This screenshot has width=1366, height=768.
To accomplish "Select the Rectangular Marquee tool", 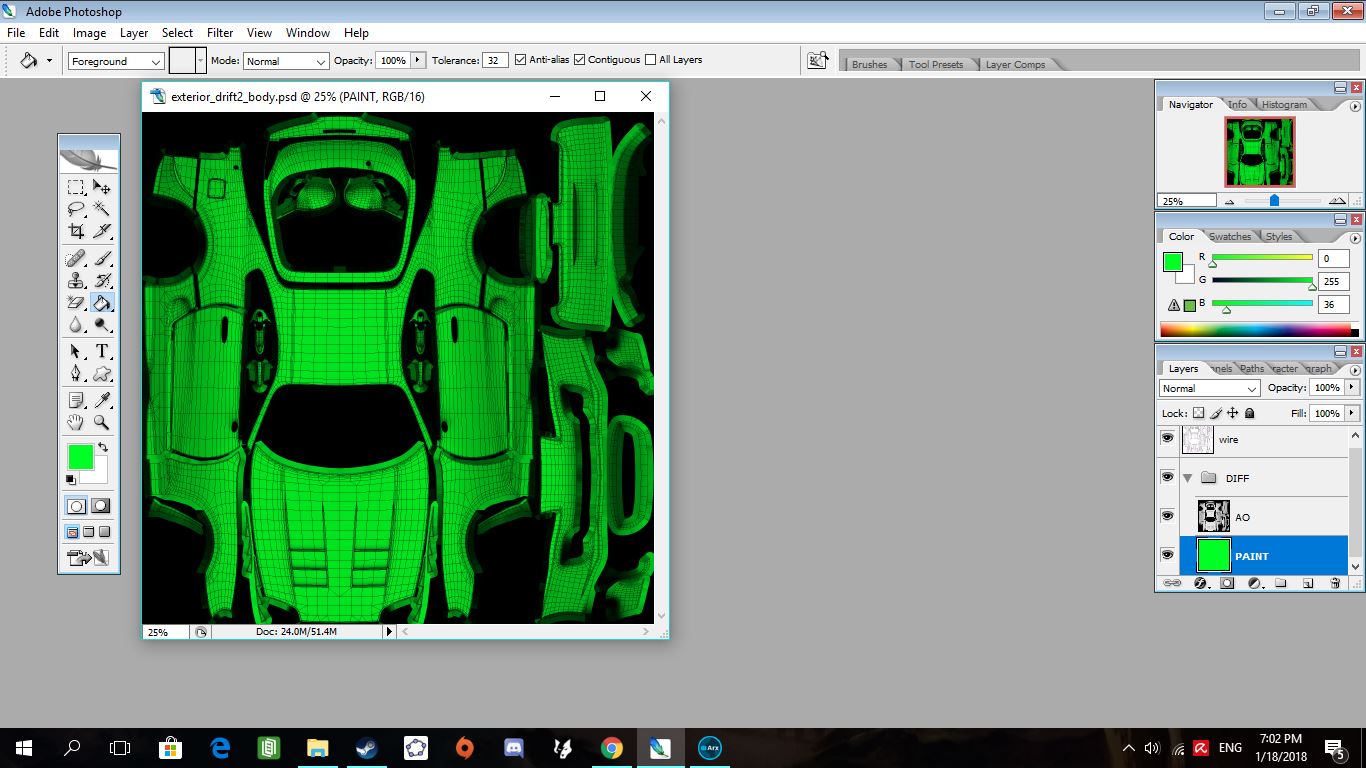I will [x=76, y=187].
